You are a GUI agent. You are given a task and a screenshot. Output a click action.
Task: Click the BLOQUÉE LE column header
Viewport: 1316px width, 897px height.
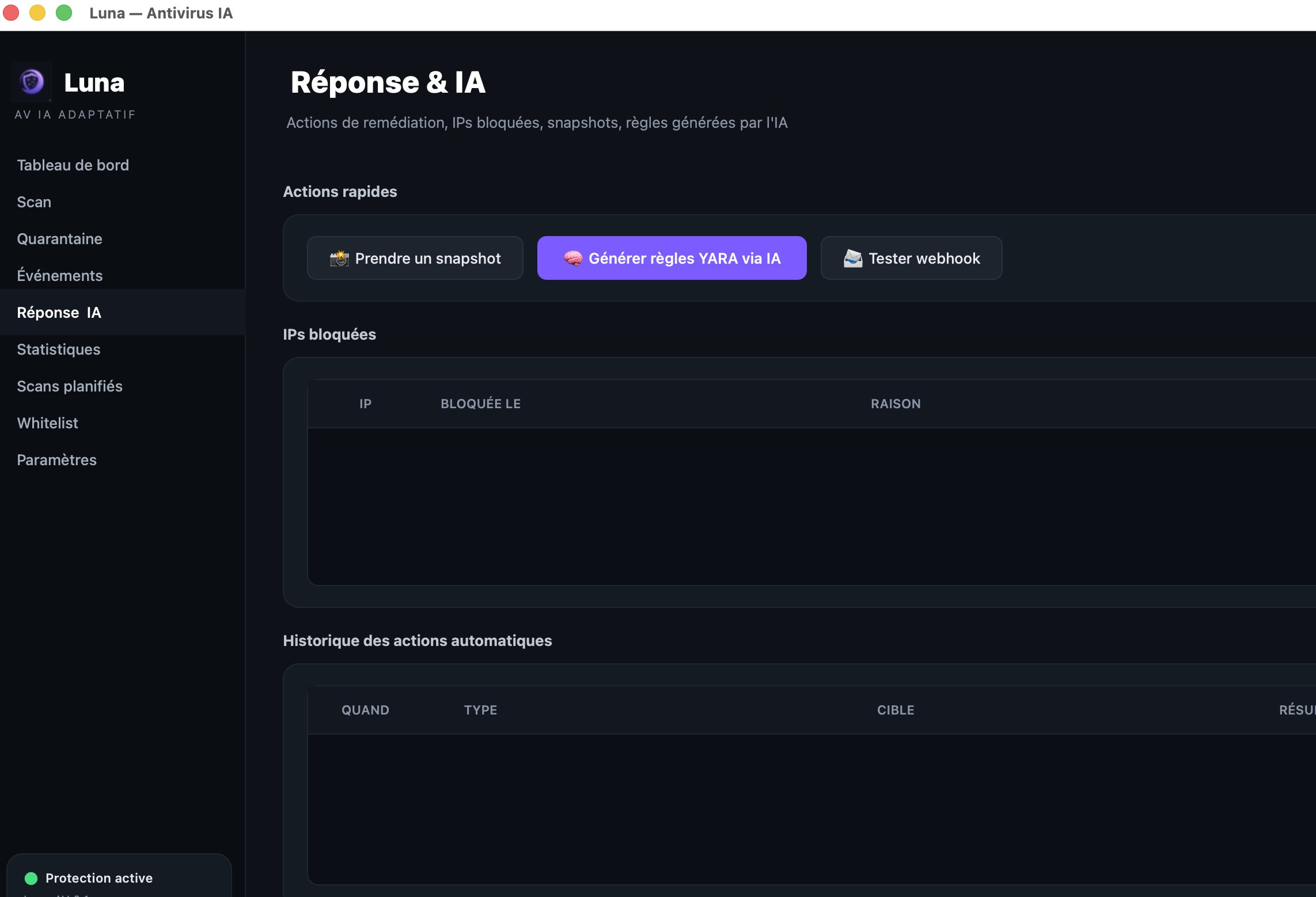point(481,404)
